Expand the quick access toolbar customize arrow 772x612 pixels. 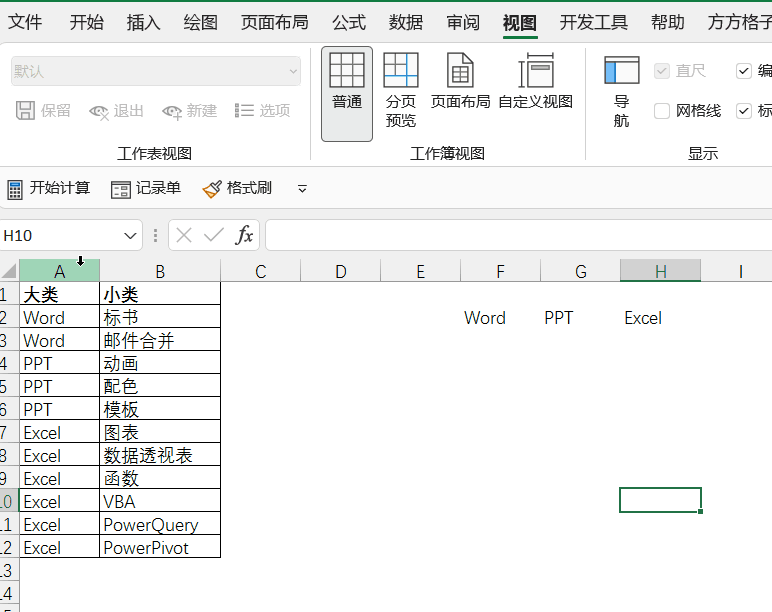click(x=302, y=189)
